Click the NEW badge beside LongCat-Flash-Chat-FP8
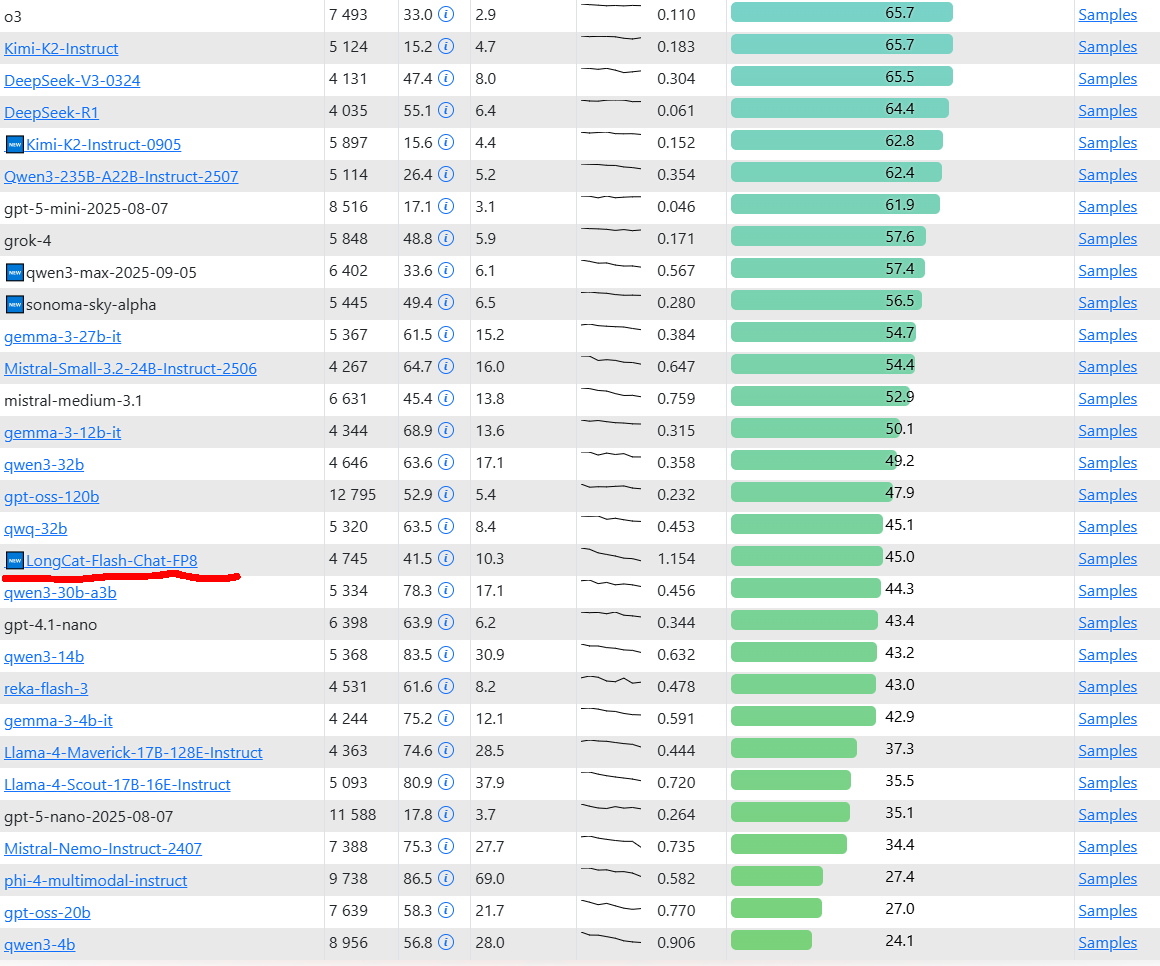 tap(15, 561)
